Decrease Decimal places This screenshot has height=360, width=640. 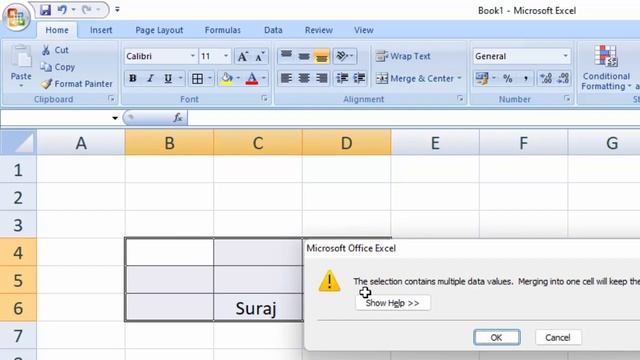tap(563, 78)
